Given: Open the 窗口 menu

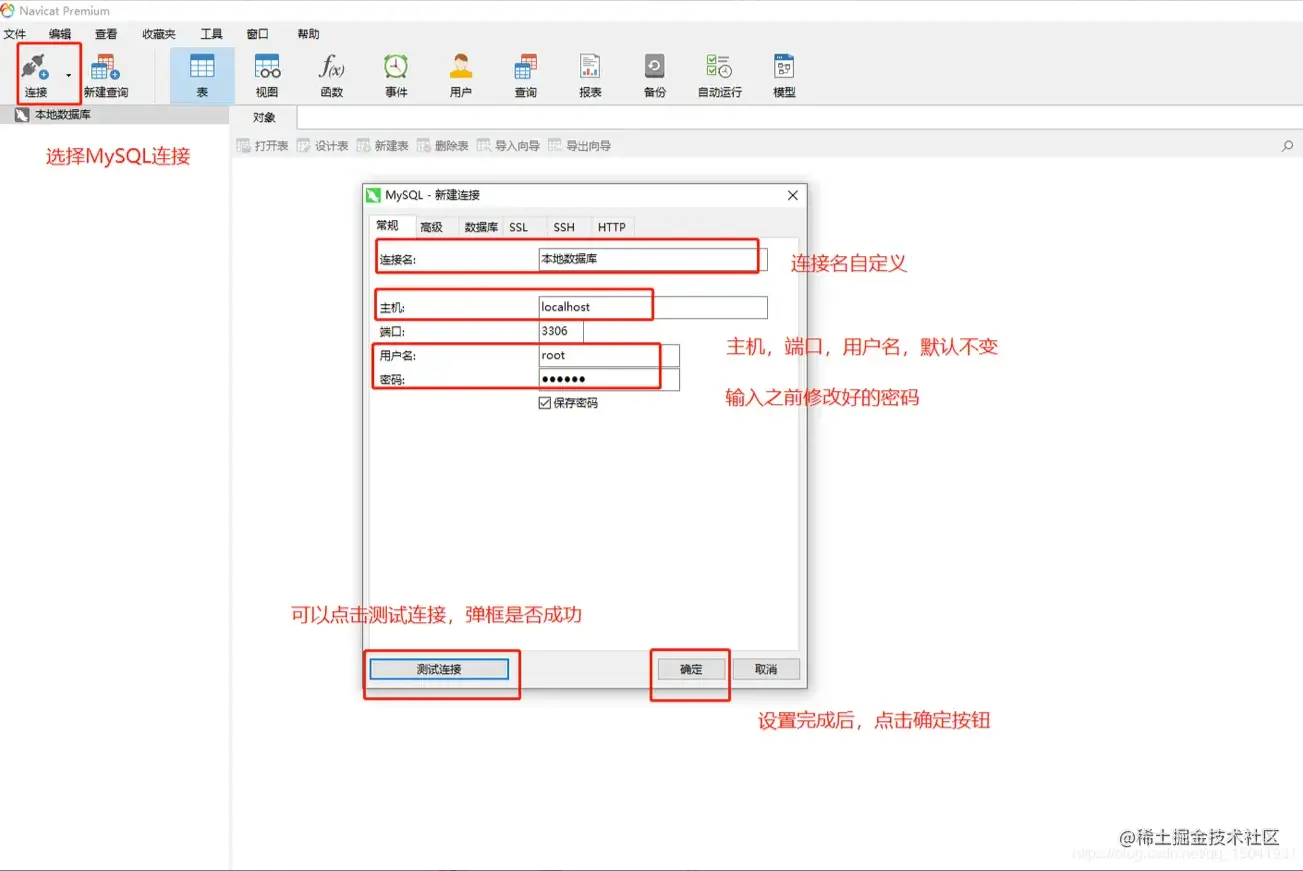Looking at the screenshot, I should [257, 33].
